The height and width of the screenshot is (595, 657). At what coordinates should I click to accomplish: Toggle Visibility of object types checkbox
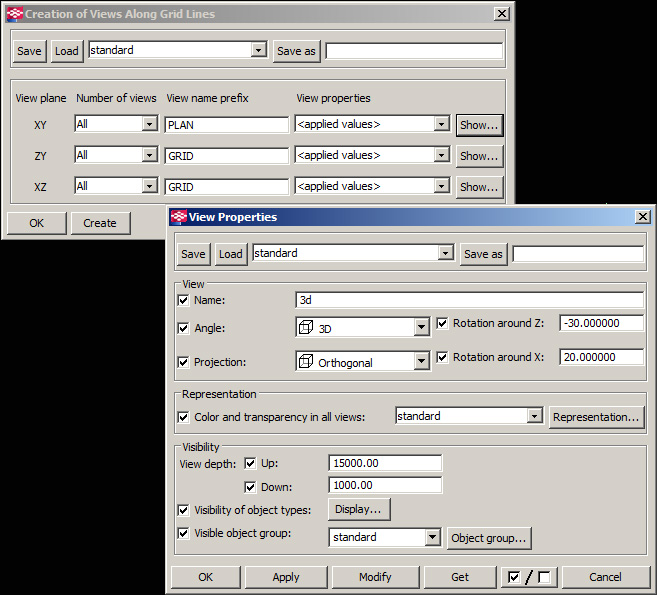(x=184, y=510)
